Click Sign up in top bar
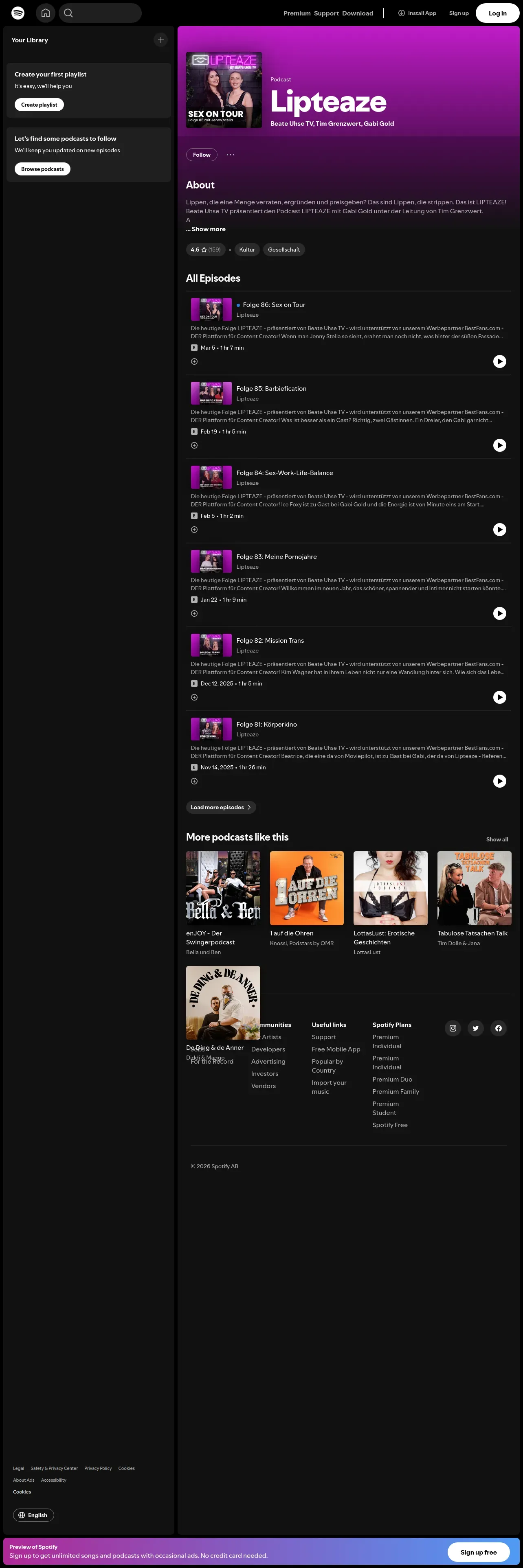The image size is (523, 1568). (x=459, y=13)
